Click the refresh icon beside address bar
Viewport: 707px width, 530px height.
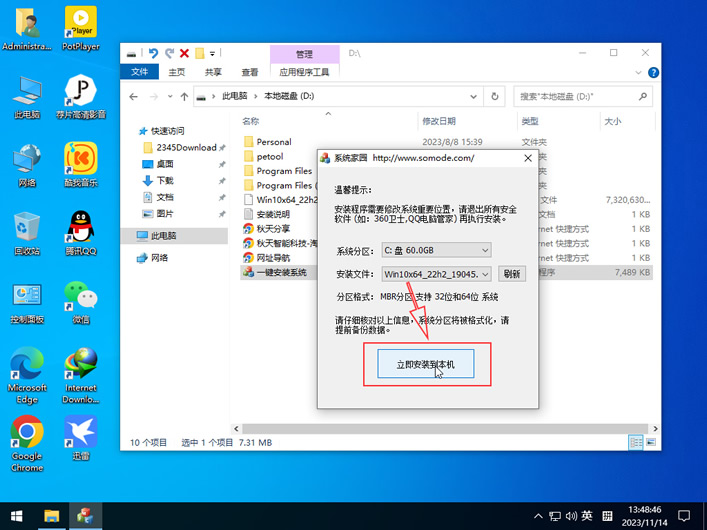[495, 96]
